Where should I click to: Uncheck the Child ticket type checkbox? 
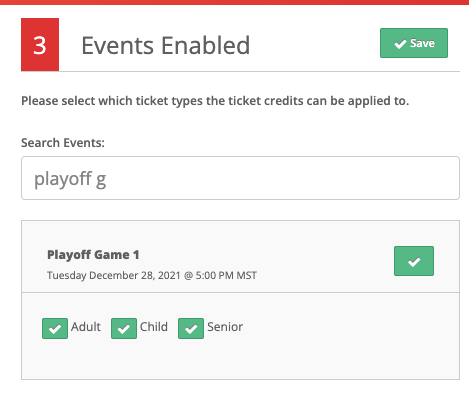coord(124,328)
